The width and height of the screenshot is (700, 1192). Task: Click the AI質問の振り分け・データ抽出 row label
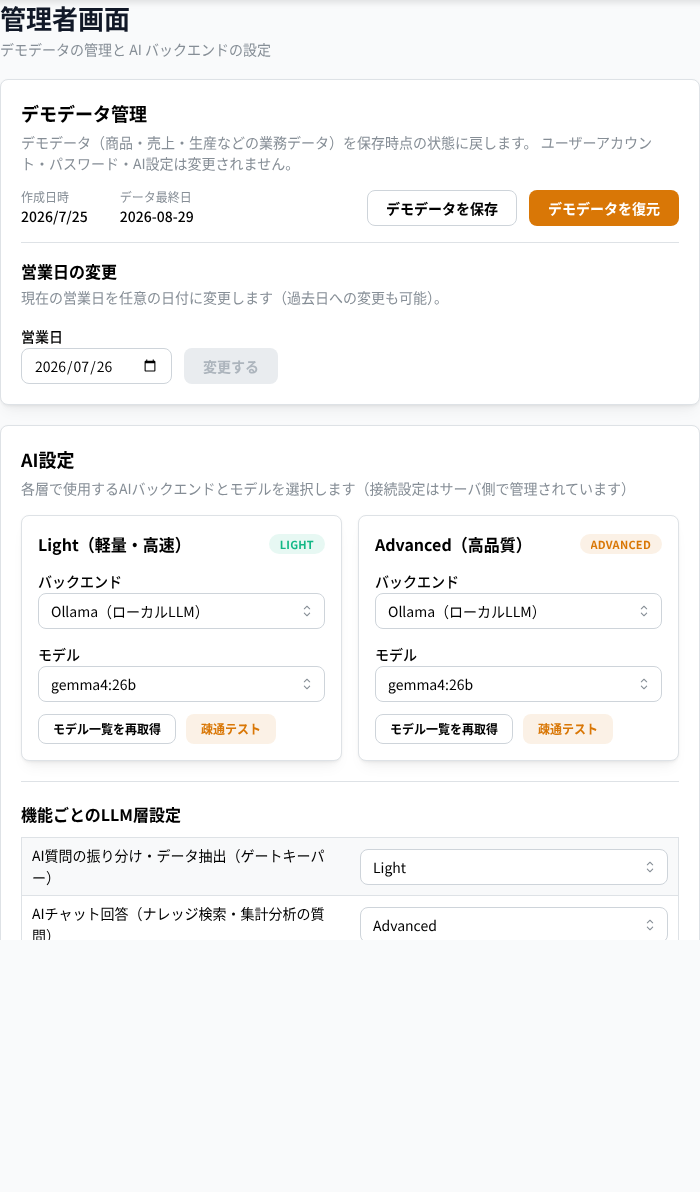179,867
